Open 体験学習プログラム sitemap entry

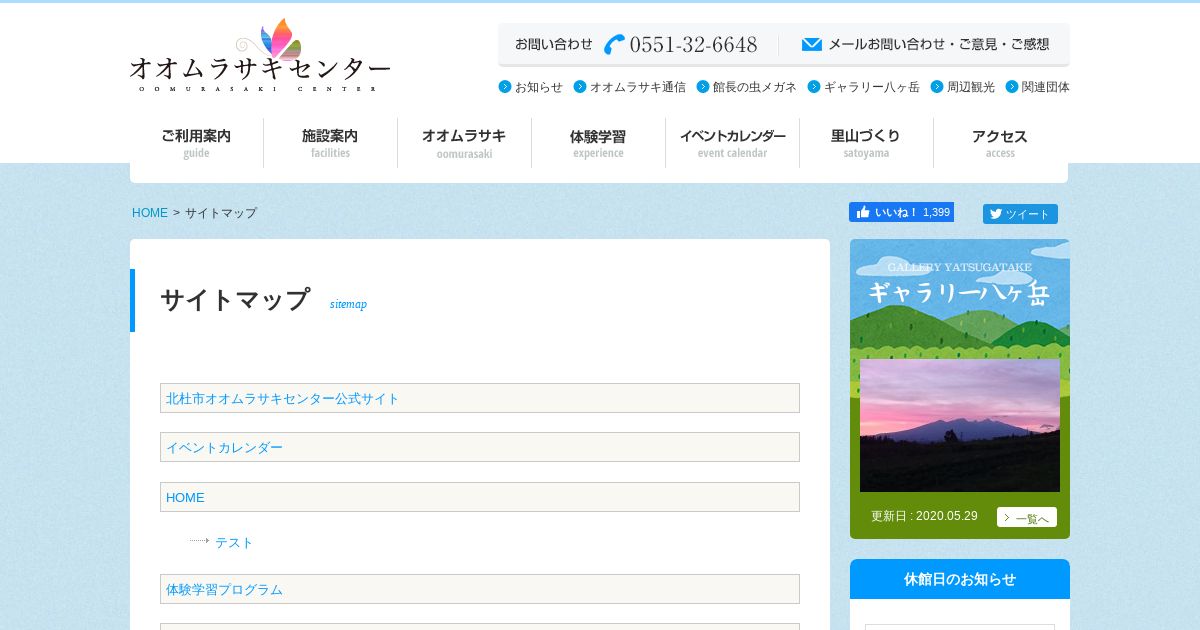click(x=224, y=589)
